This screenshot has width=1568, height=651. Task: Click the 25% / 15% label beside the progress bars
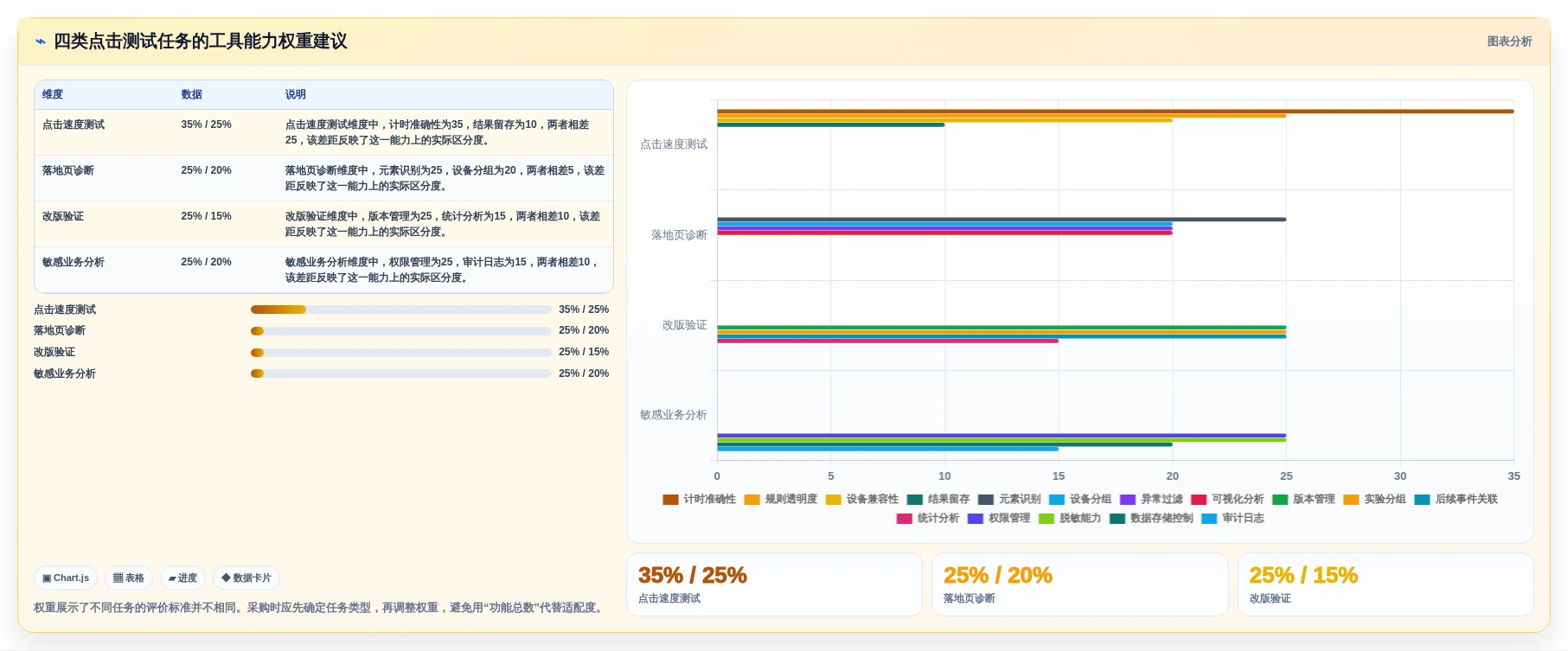[x=584, y=352]
